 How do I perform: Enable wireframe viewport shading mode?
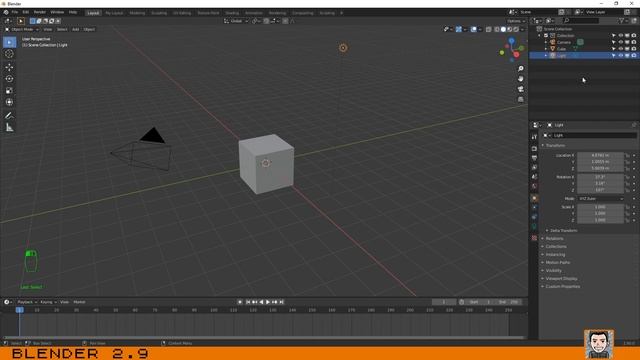(x=496, y=29)
